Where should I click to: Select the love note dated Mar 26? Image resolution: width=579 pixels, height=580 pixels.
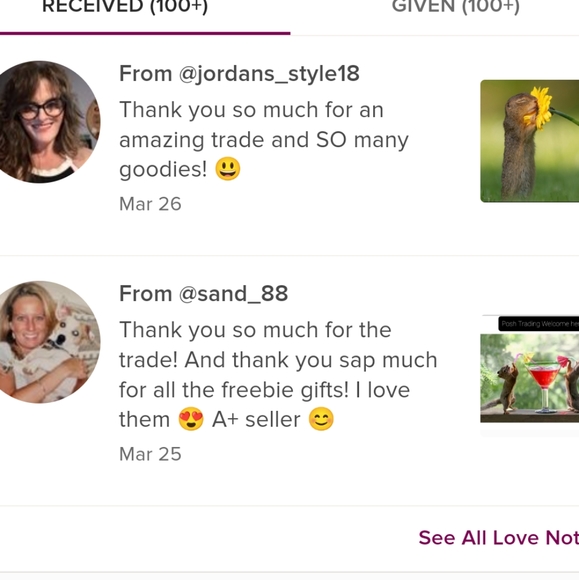289,146
